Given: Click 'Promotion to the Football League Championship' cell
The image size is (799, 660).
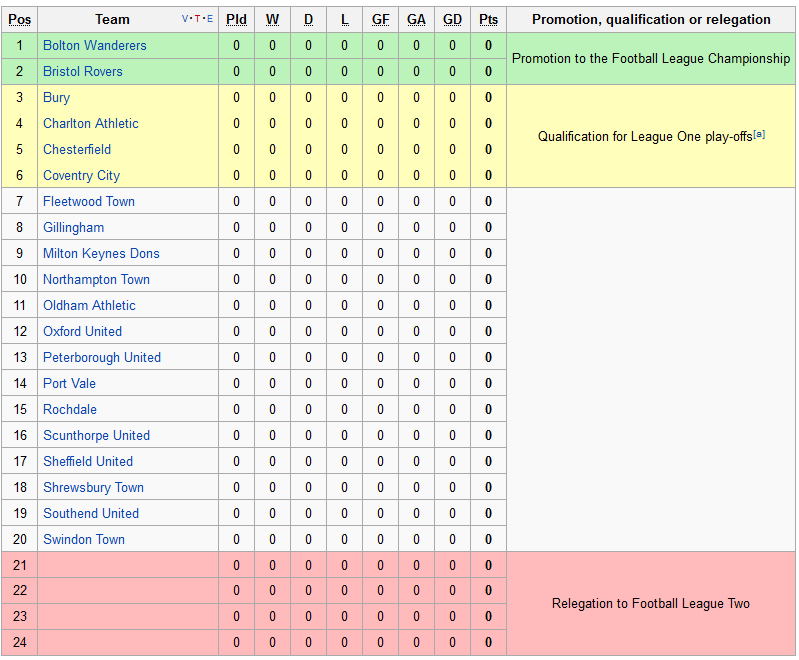Looking at the screenshot, I should point(651,59).
